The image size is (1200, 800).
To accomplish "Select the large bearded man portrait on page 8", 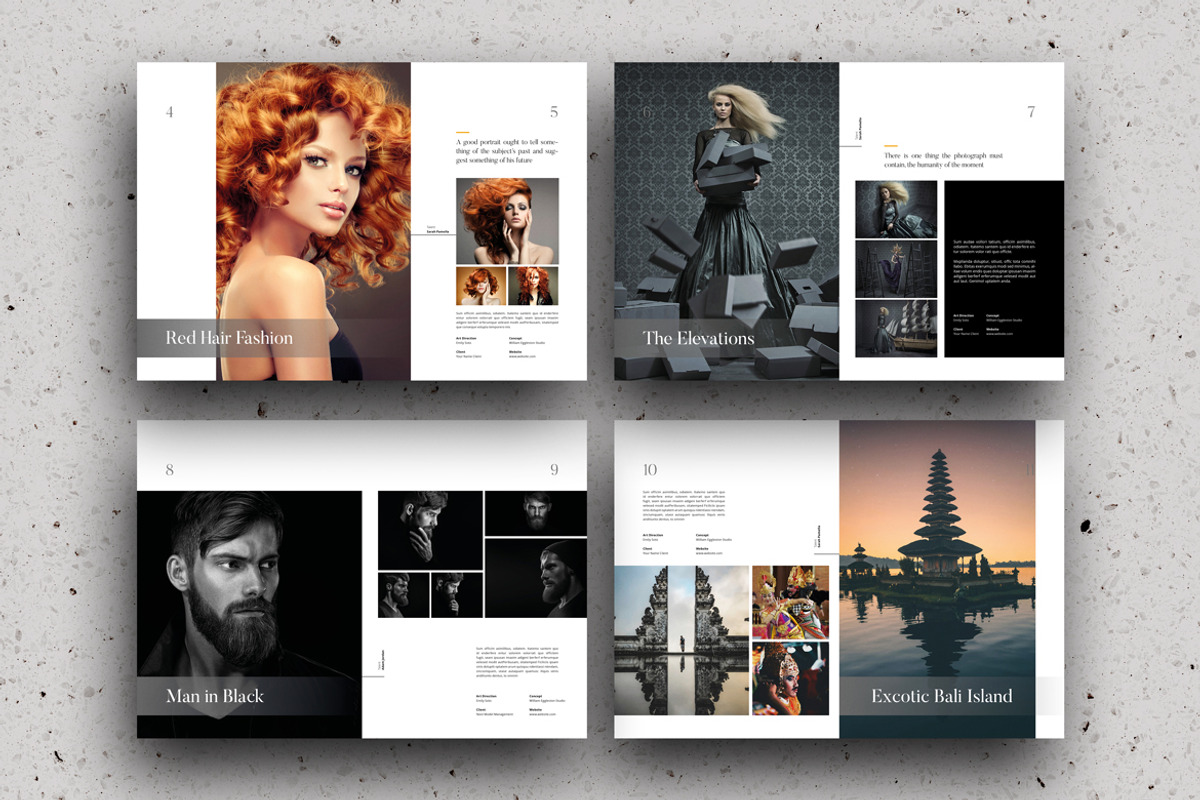I will [x=249, y=614].
